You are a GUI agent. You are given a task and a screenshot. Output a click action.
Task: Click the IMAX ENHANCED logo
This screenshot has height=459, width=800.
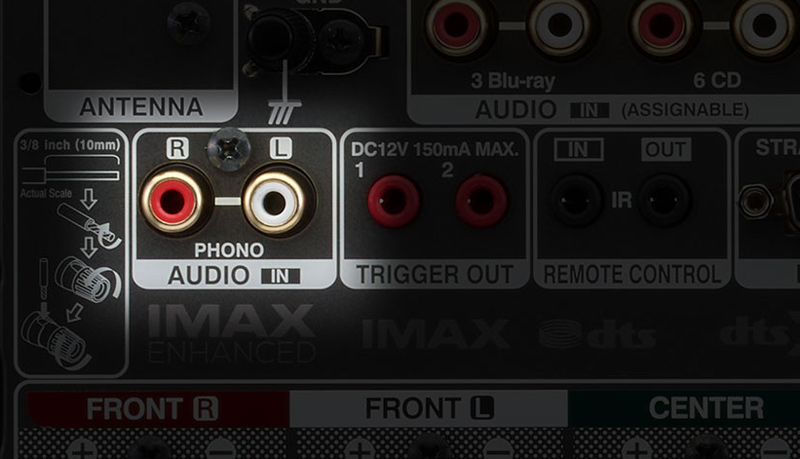(x=231, y=334)
